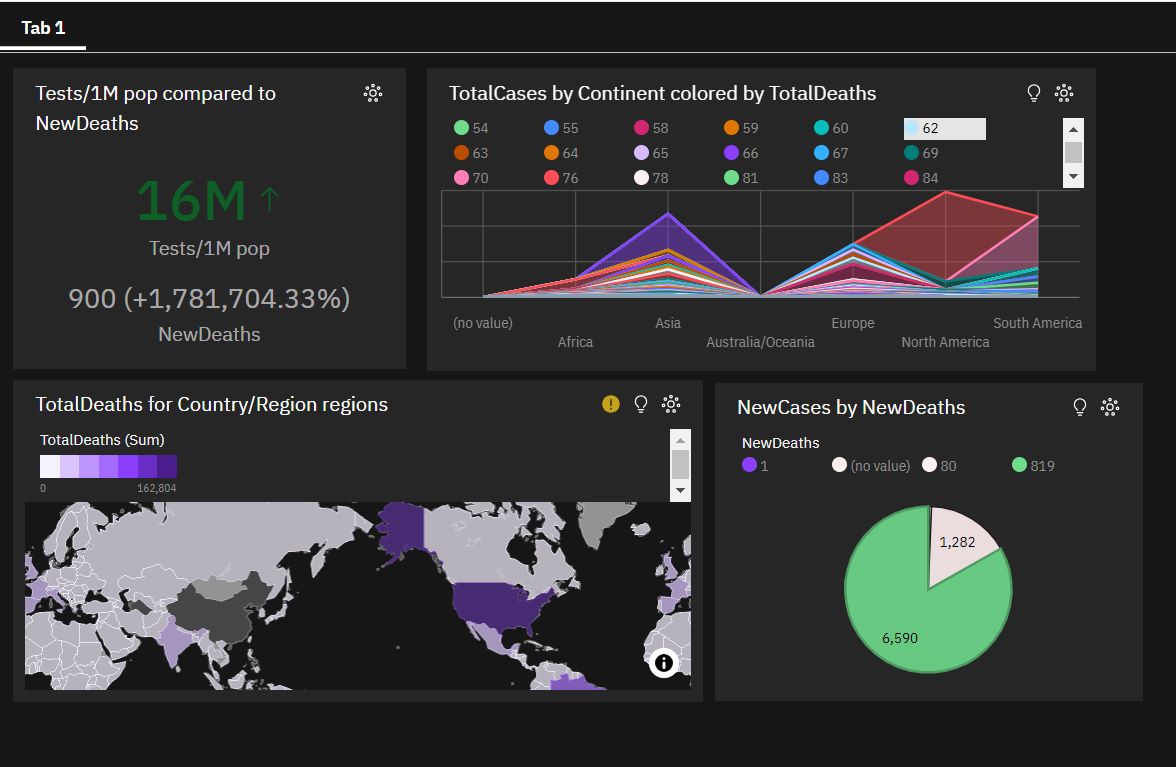The width and height of the screenshot is (1176, 767).
Task: Click the green 6,590 pie slice
Action: pyautogui.click(x=910, y=620)
